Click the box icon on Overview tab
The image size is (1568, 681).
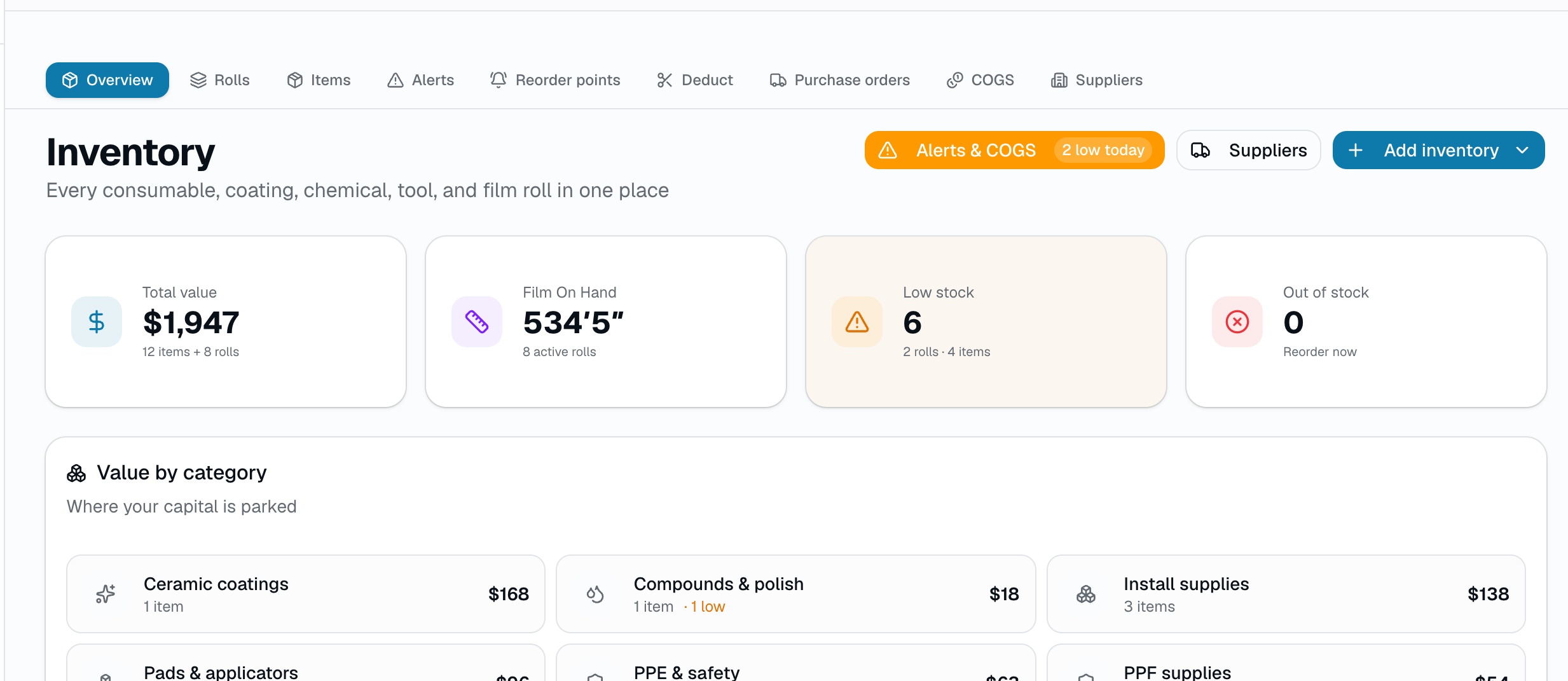70,80
